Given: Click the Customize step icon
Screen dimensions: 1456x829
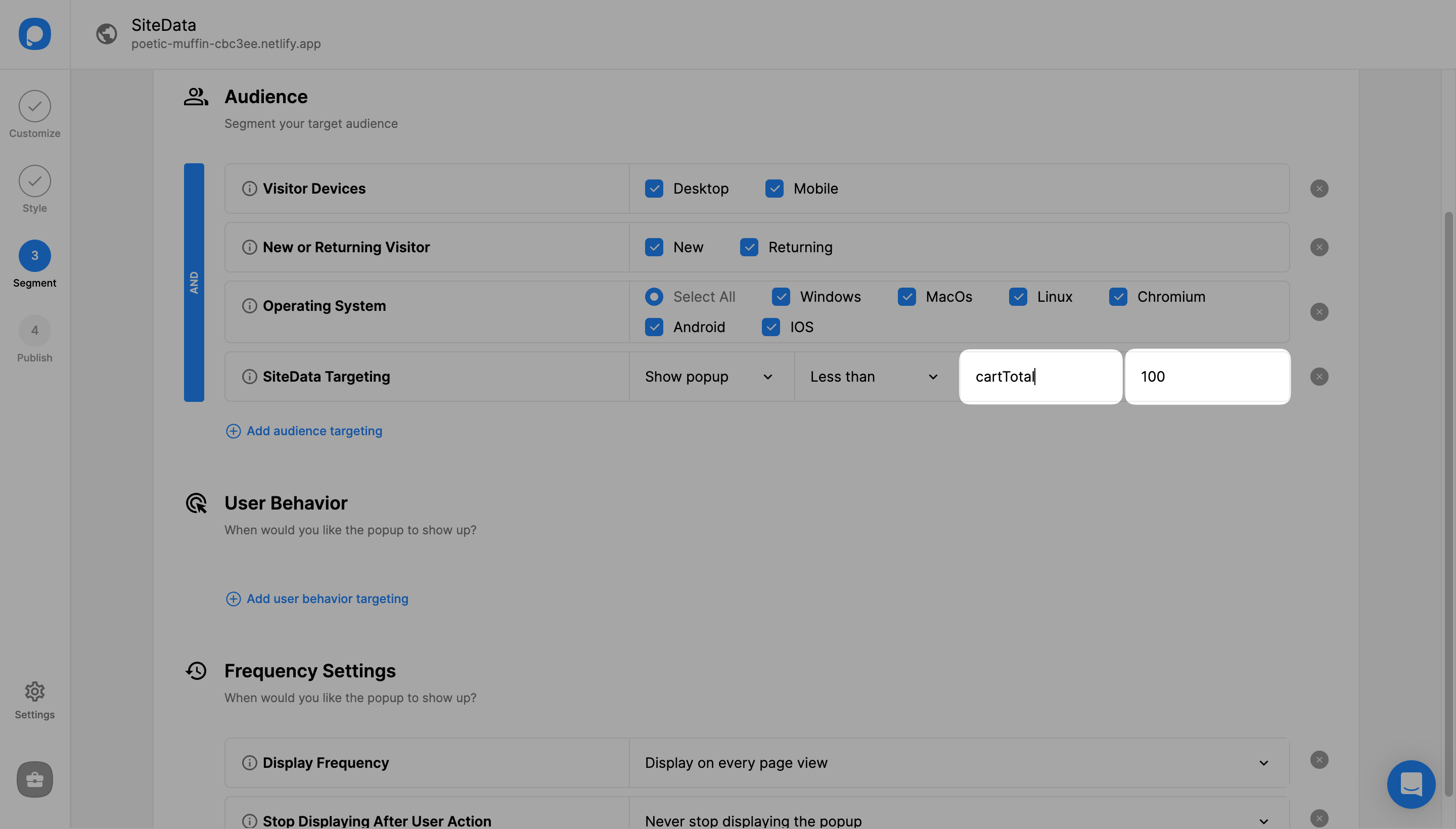Looking at the screenshot, I should pyautogui.click(x=34, y=106).
